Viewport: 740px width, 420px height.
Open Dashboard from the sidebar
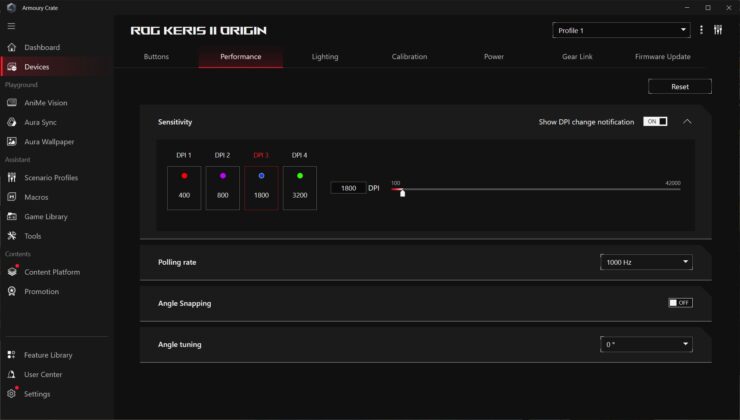click(42, 47)
